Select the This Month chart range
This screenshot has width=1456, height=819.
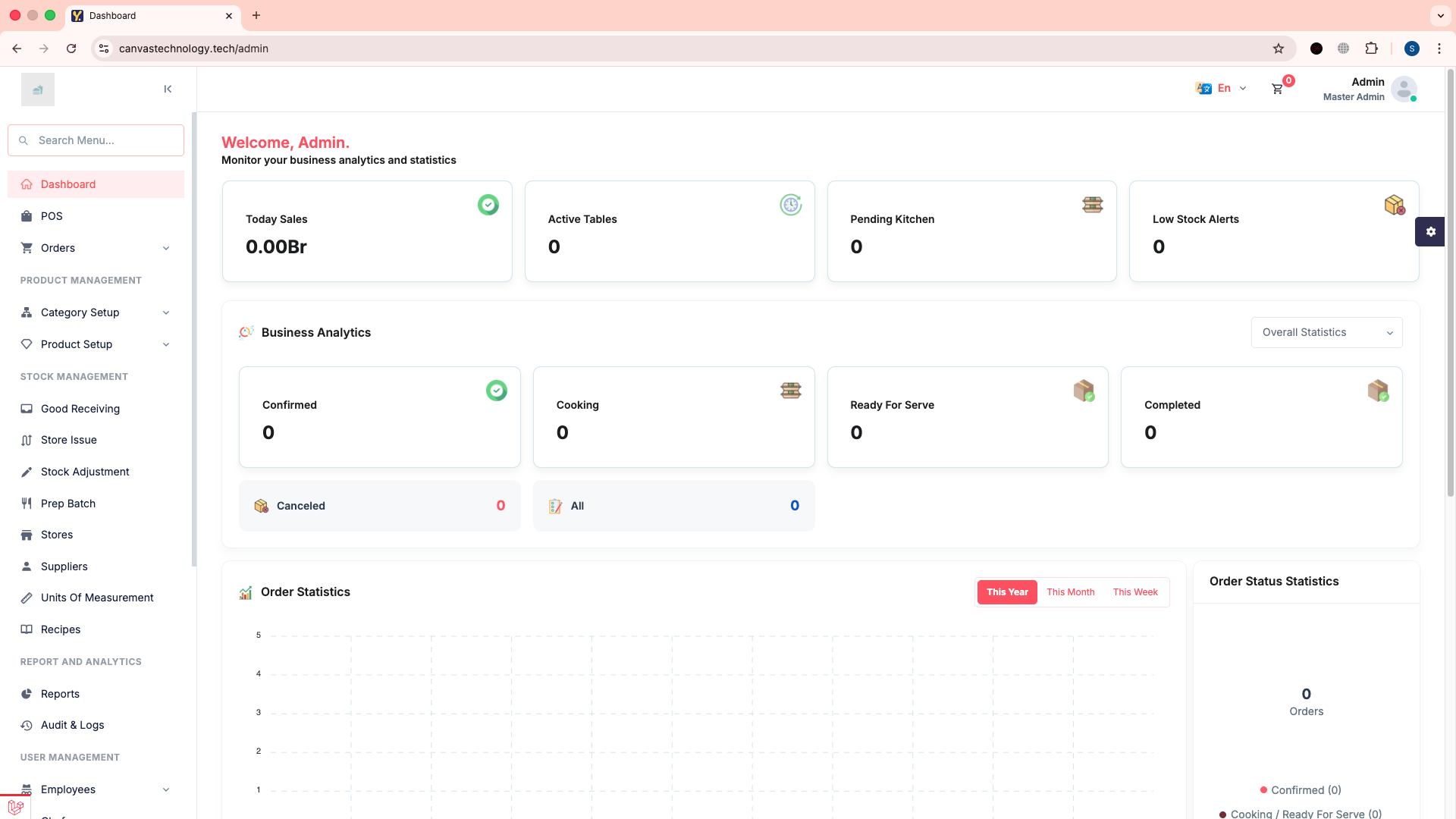[x=1070, y=592]
